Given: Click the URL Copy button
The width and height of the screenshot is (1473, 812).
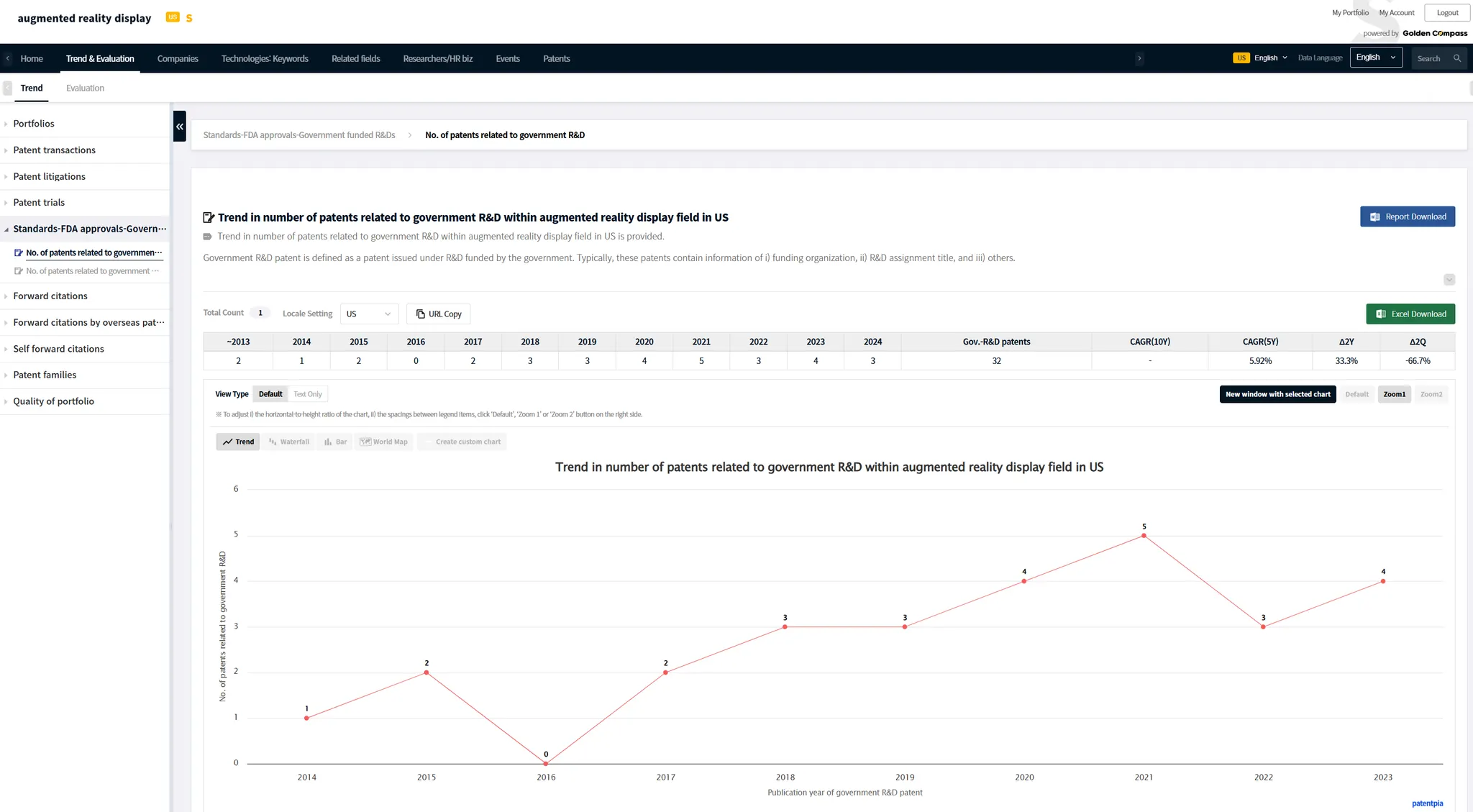Looking at the screenshot, I should point(438,314).
